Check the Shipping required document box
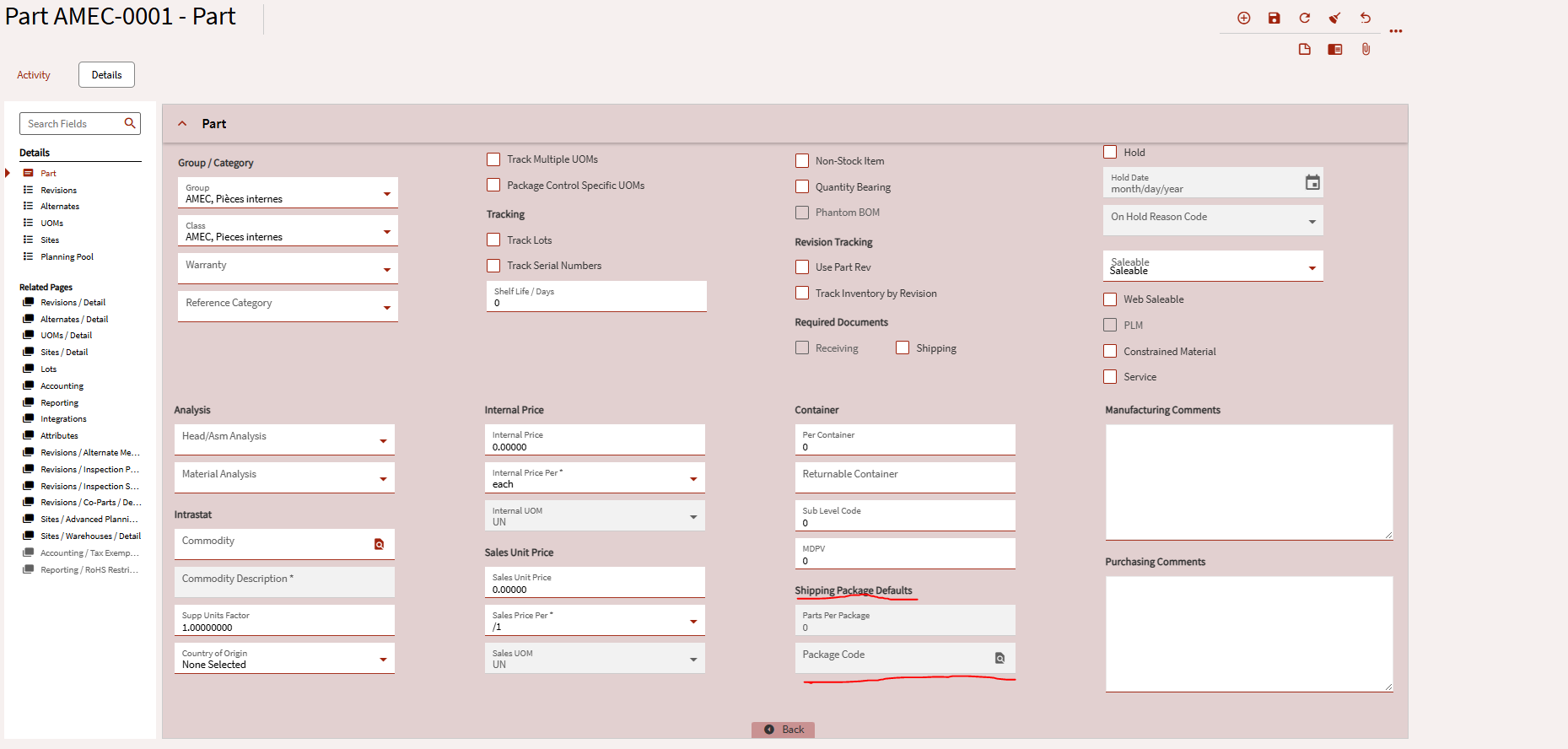Screen dimensions: 1568x749 pyautogui.click(x=903, y=348)
